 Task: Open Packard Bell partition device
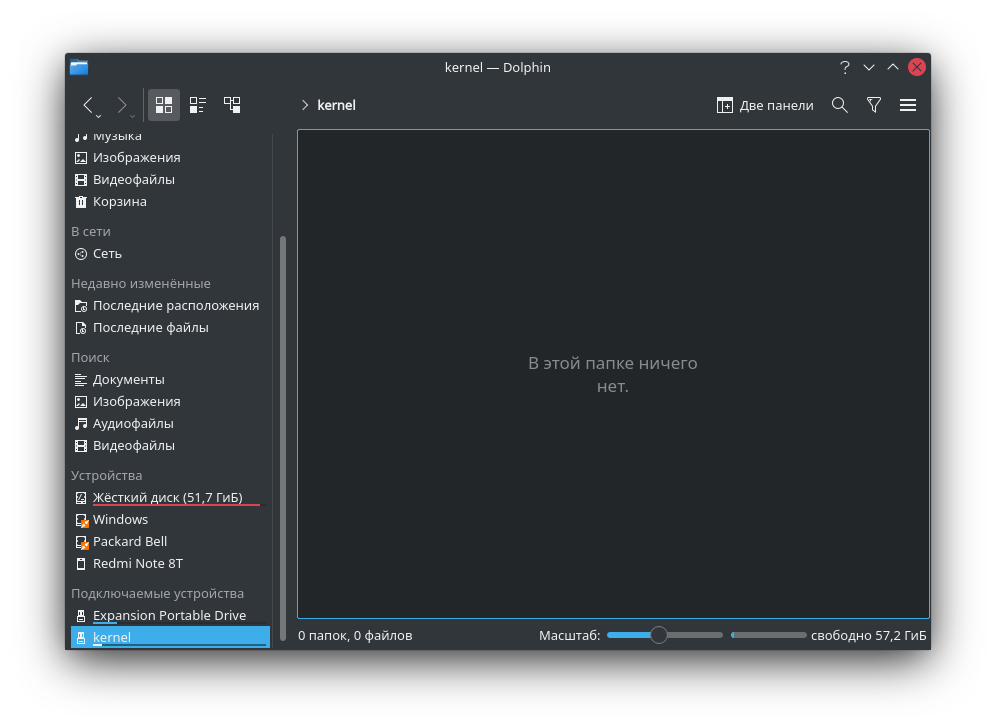[x=170, y=542]
